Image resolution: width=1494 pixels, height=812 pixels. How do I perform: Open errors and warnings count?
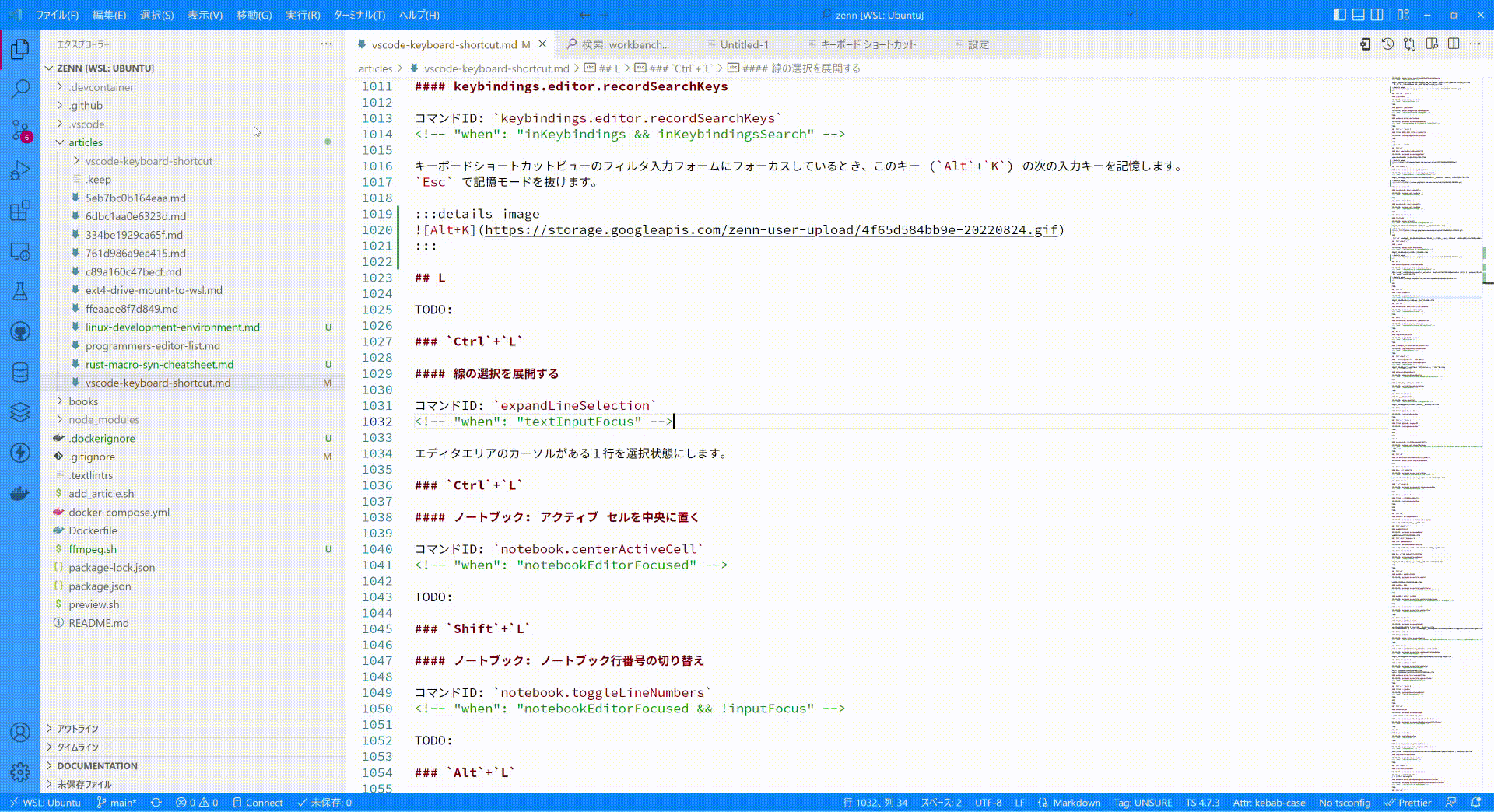coord(197,803)
